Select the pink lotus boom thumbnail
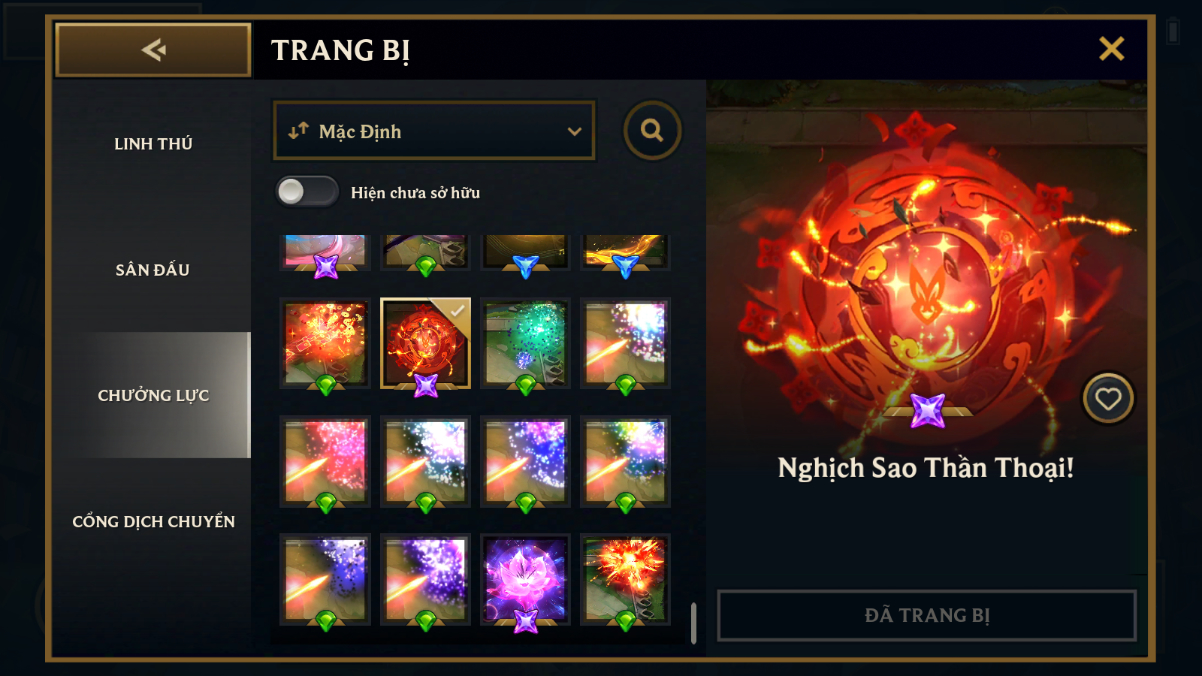Viewport: 1202px width, 676px height. [x=525, y=579]
